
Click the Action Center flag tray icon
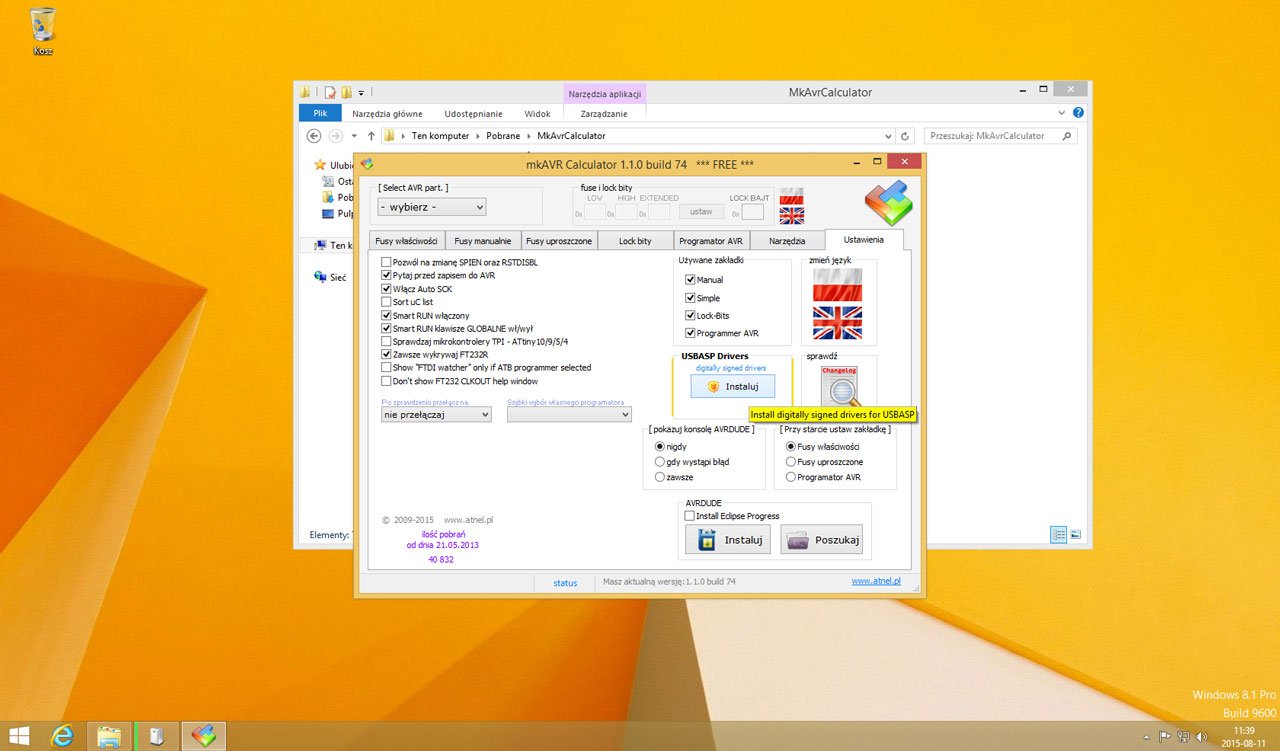(x=1165, y=737)
